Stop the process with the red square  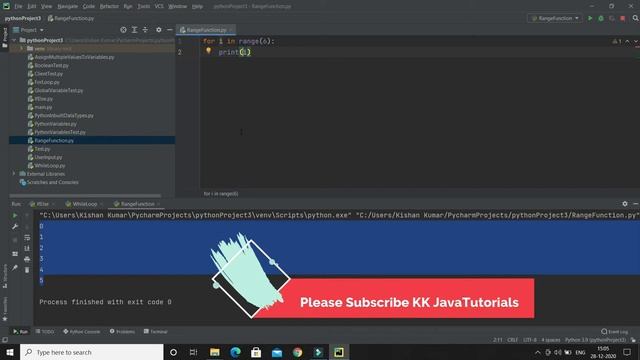(622, 18)
